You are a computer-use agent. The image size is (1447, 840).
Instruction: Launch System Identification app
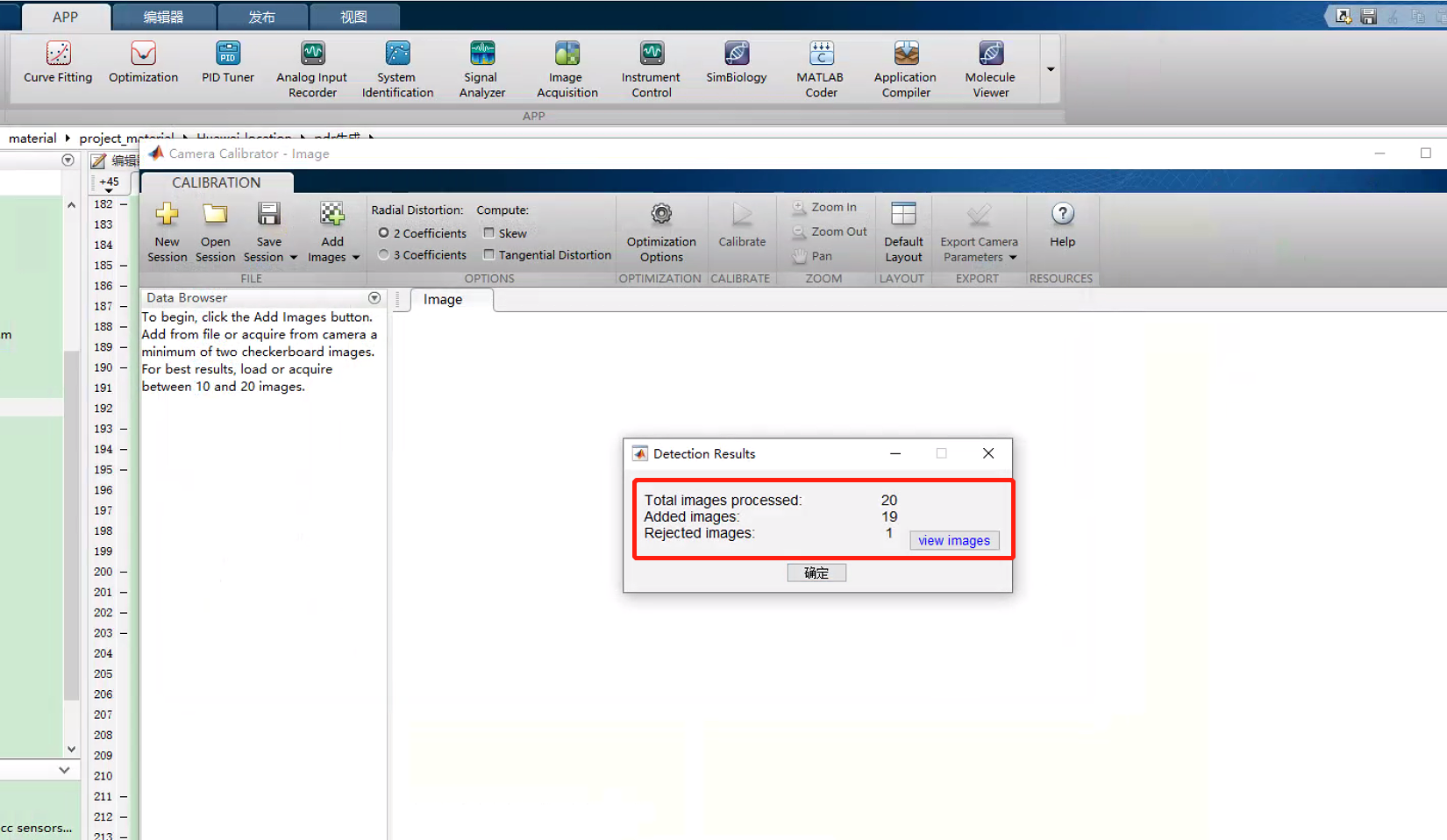pos(397,69)
